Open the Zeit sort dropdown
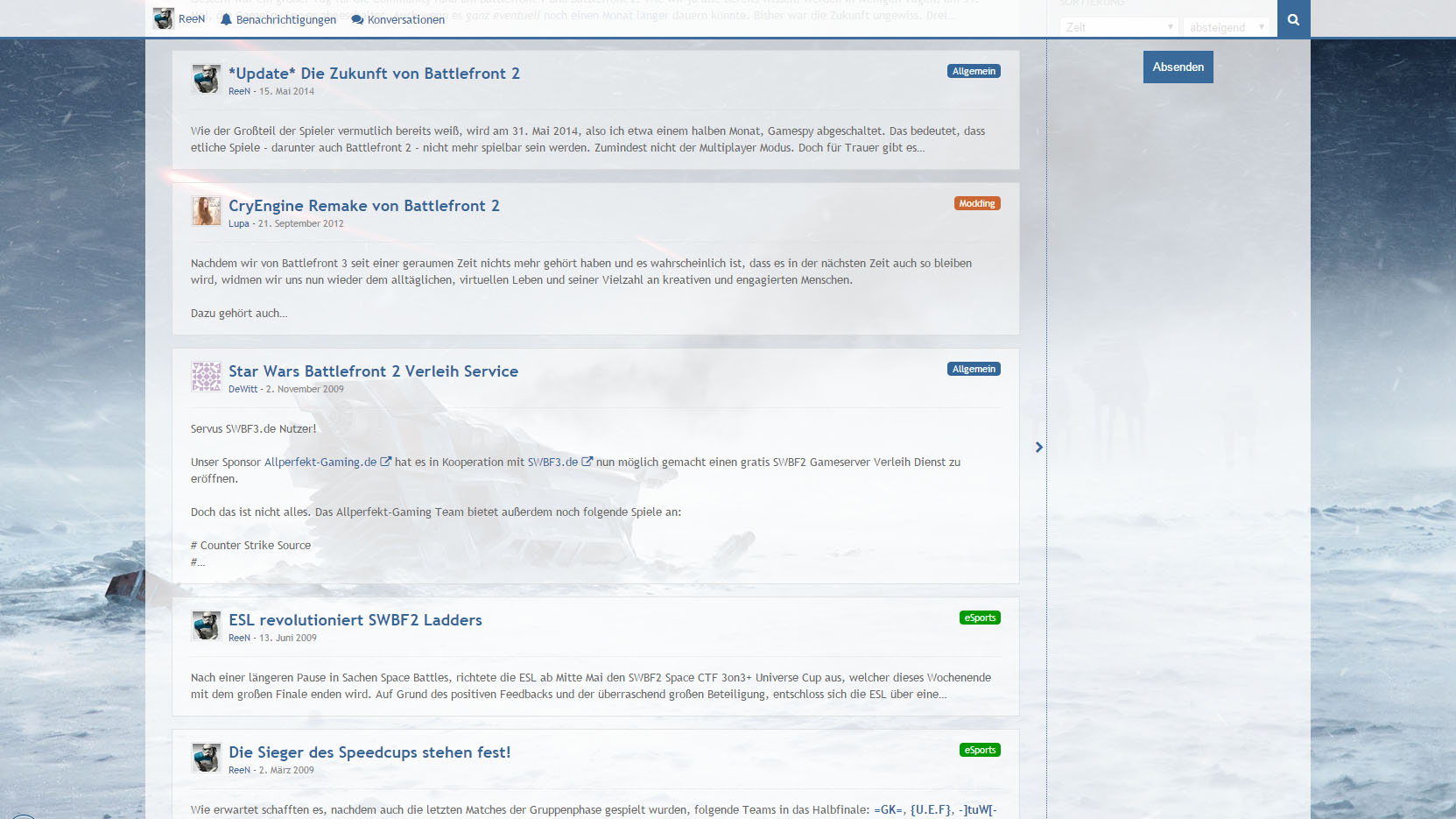Screen dimensions: 1456x819 click(1118, 27)
